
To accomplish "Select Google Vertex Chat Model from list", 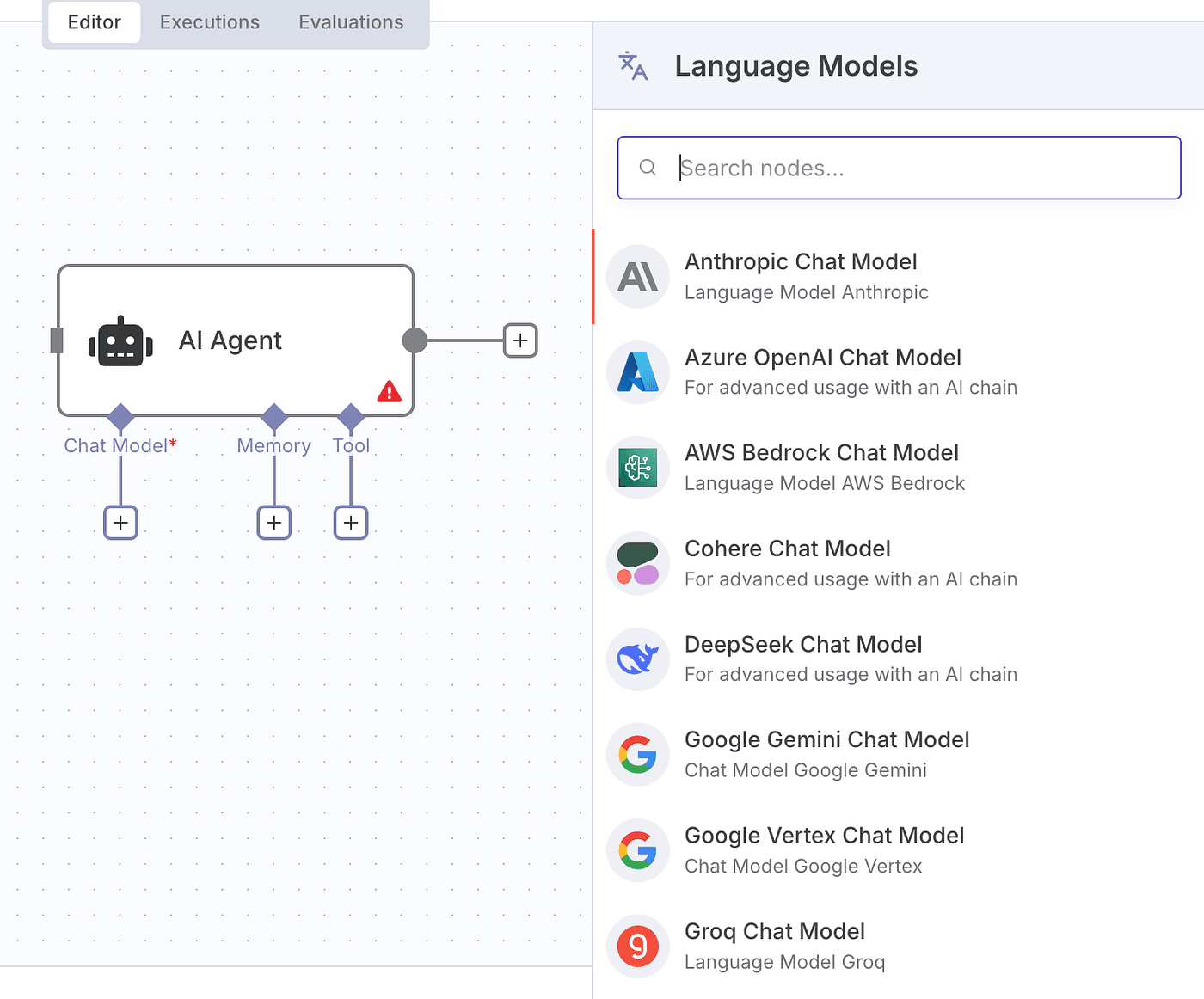I will coord(824,849).
